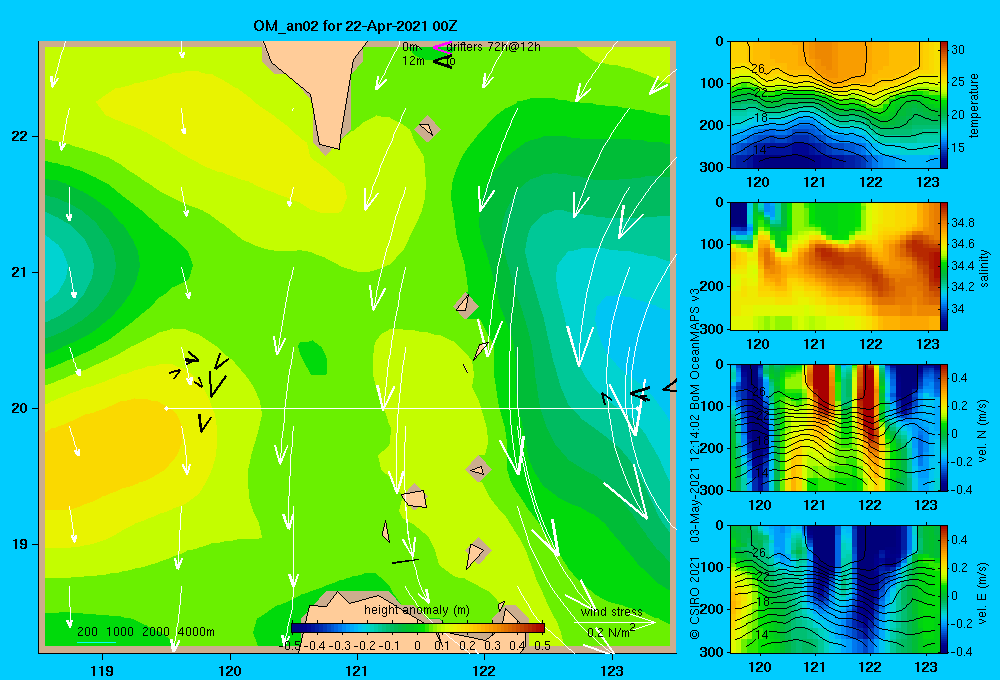Viewport: 1000px width, 680px height.
Task: Click the '34.8' tick on salinity colorbar
Action: point(962,223)
